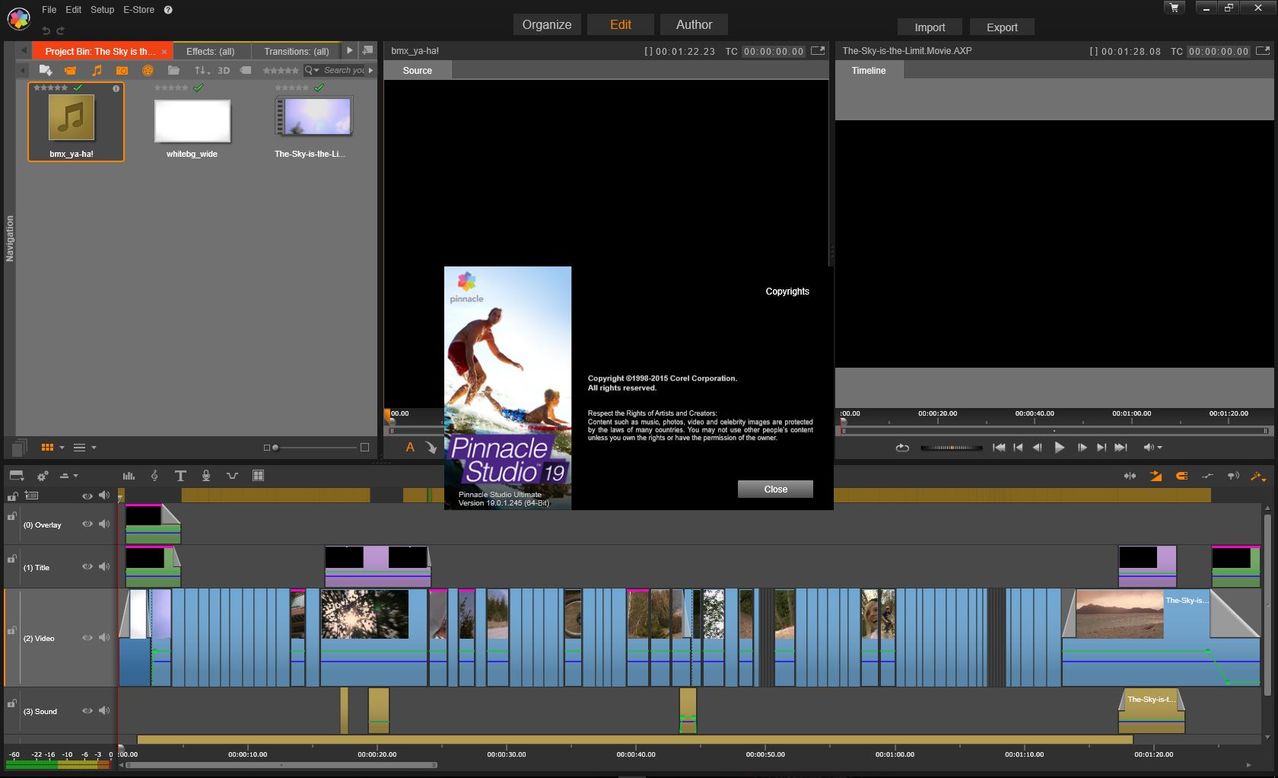
Task: Mute the (2) Video track audio
Action: pyautogui.click(x=104, y=637)
